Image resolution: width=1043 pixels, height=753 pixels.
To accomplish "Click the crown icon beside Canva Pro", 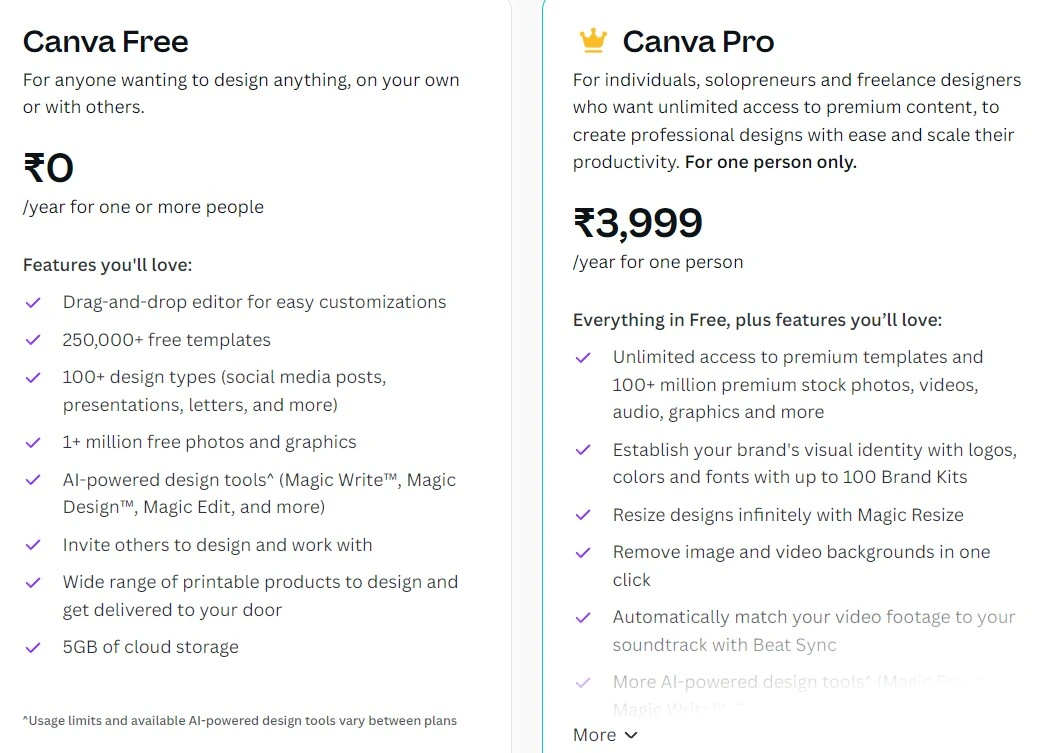I will [592, 42].
